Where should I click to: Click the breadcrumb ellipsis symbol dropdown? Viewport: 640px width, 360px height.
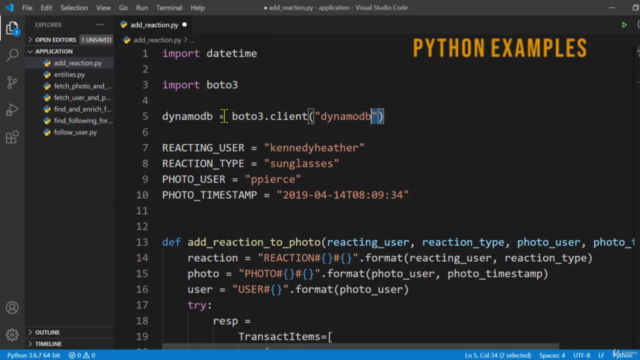pyautogui.click(x=192, y=40)
